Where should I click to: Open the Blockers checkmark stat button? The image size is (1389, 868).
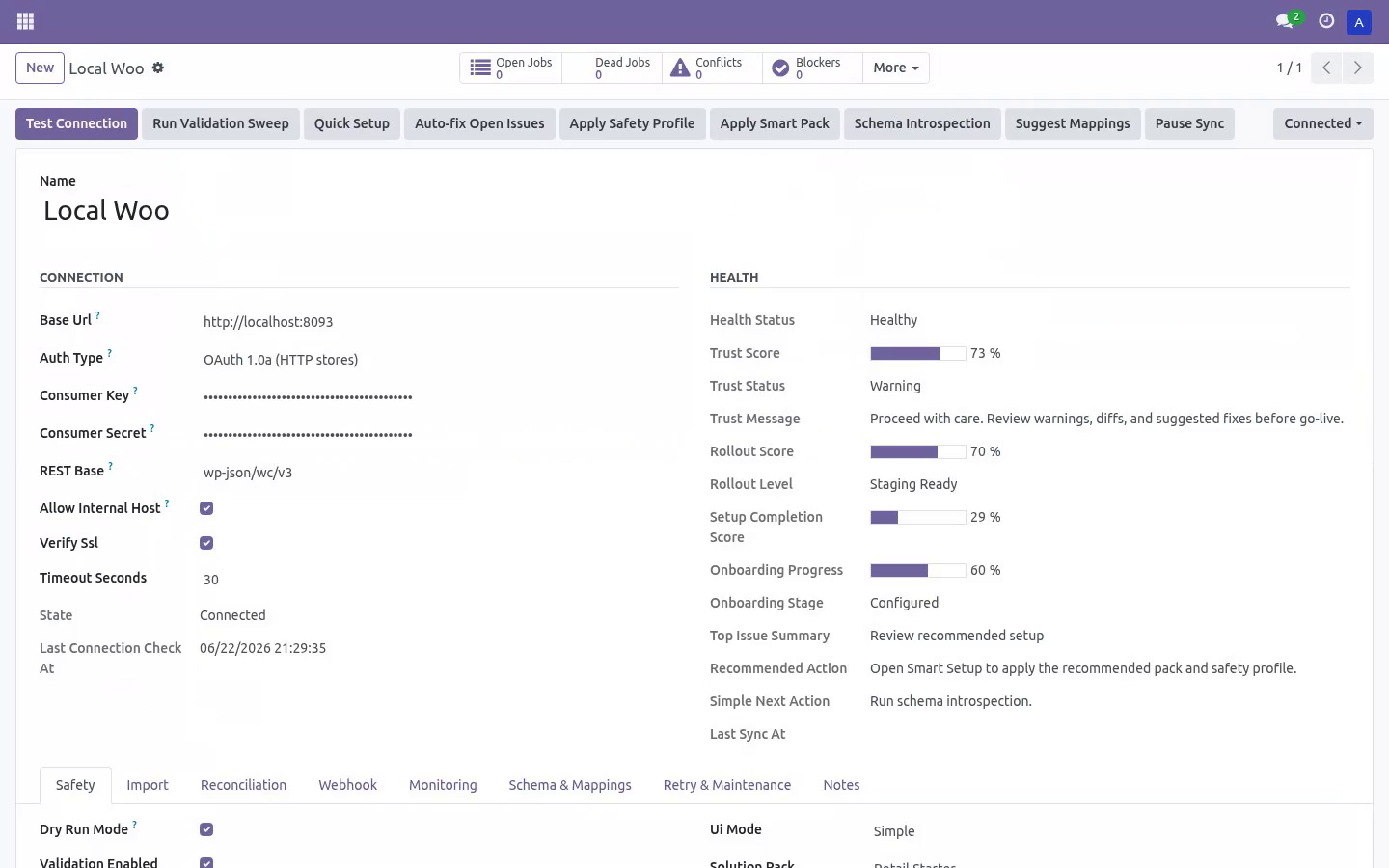tap(812, 68)
